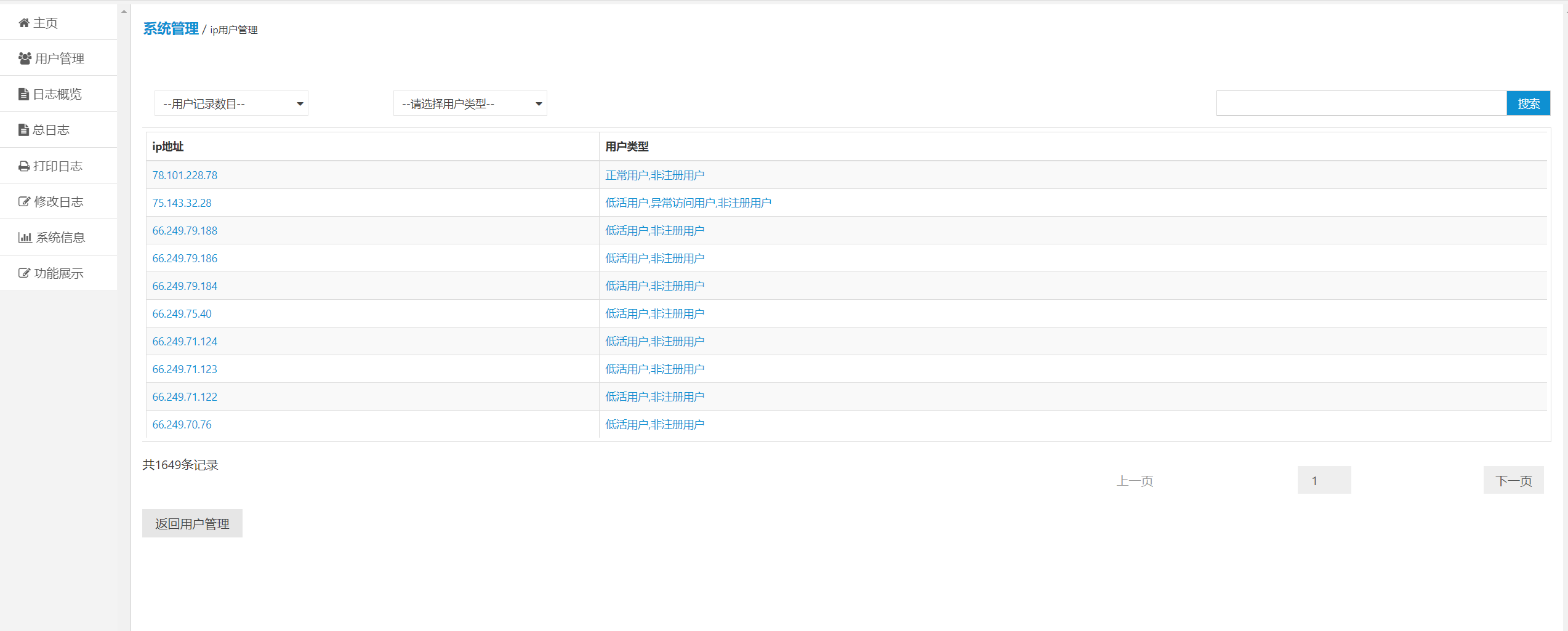
Task: Click the 返回用户管理 button
Action: [x=192, y=523]
